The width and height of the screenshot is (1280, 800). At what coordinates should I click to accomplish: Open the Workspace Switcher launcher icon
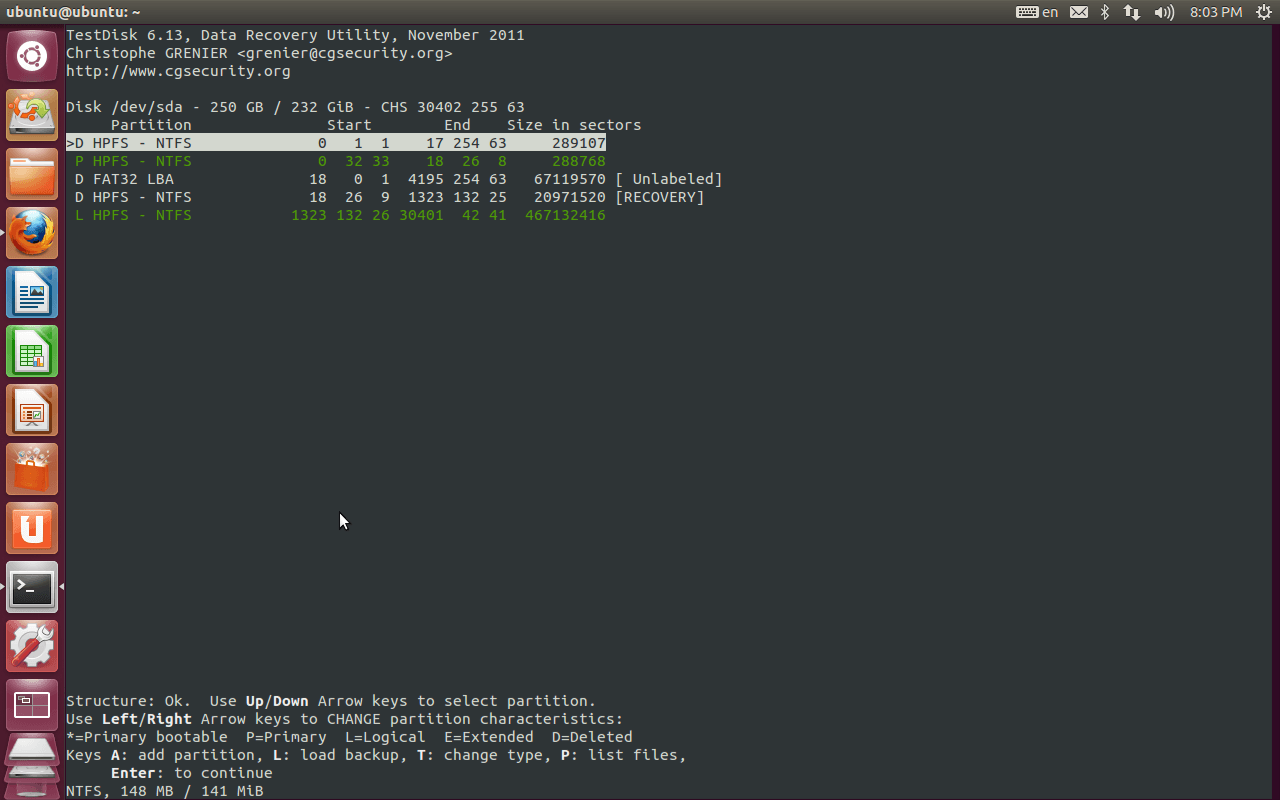pos(32,705)
